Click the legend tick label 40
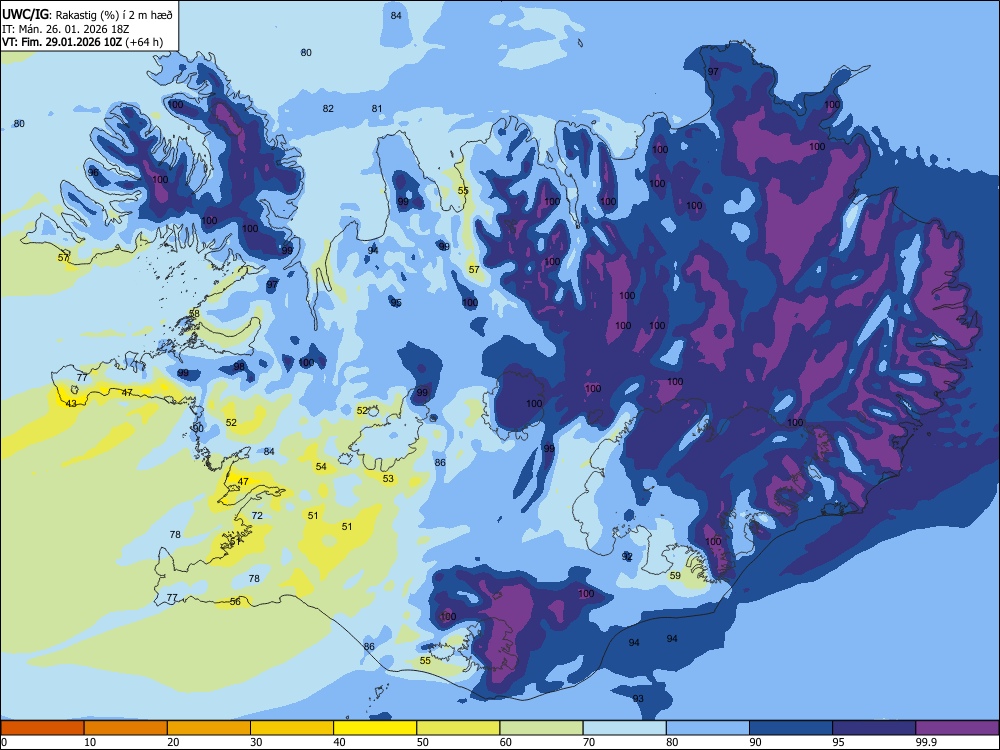 pyautogui.click(x=340, y=742)
